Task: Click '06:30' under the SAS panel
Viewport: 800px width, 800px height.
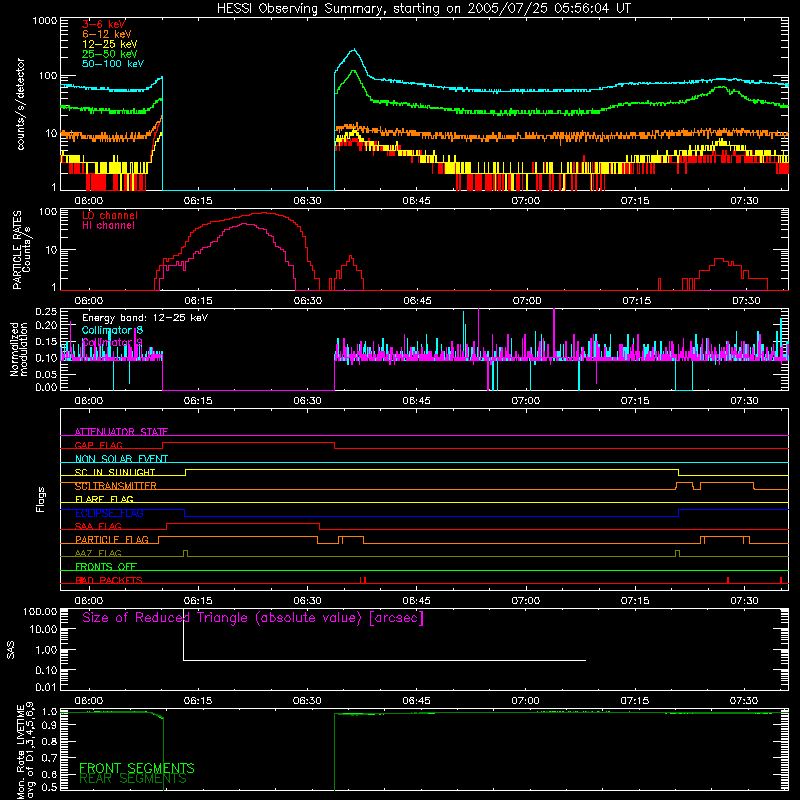Action: pyautogui.click(x=307, y=701)
